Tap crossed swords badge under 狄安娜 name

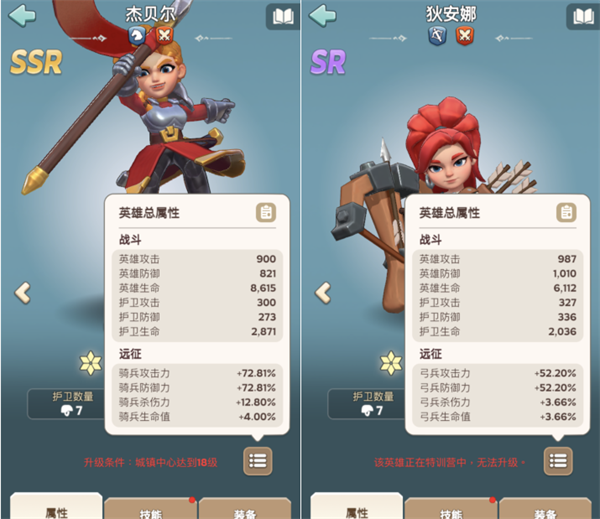click(x=465, y=36)
